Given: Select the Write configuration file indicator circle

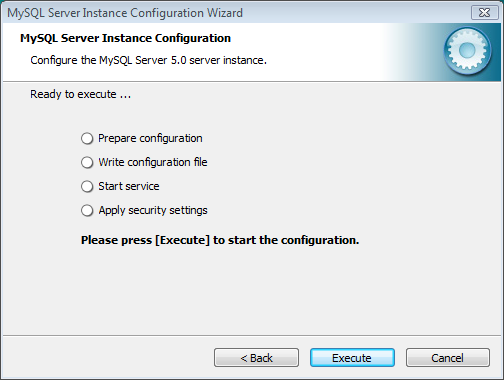Looking at the screenshot, I should coord(87,162).
